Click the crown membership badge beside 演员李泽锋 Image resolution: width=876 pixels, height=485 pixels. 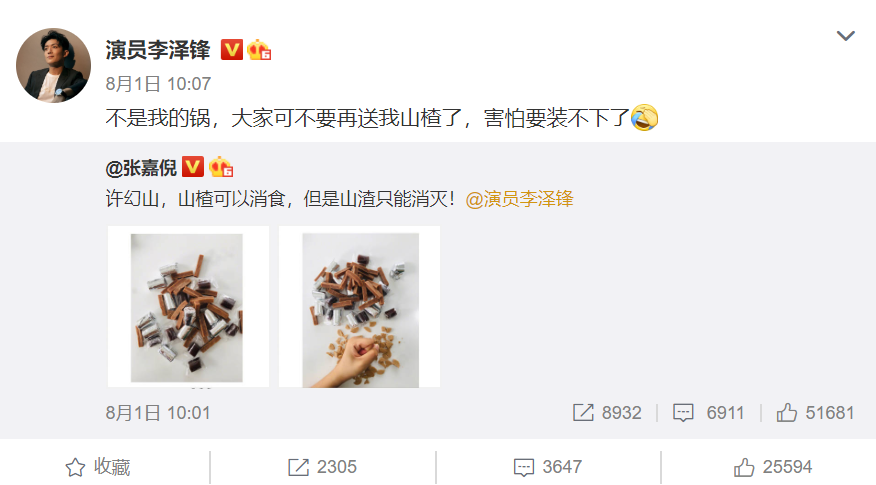(x=259, y=50)
